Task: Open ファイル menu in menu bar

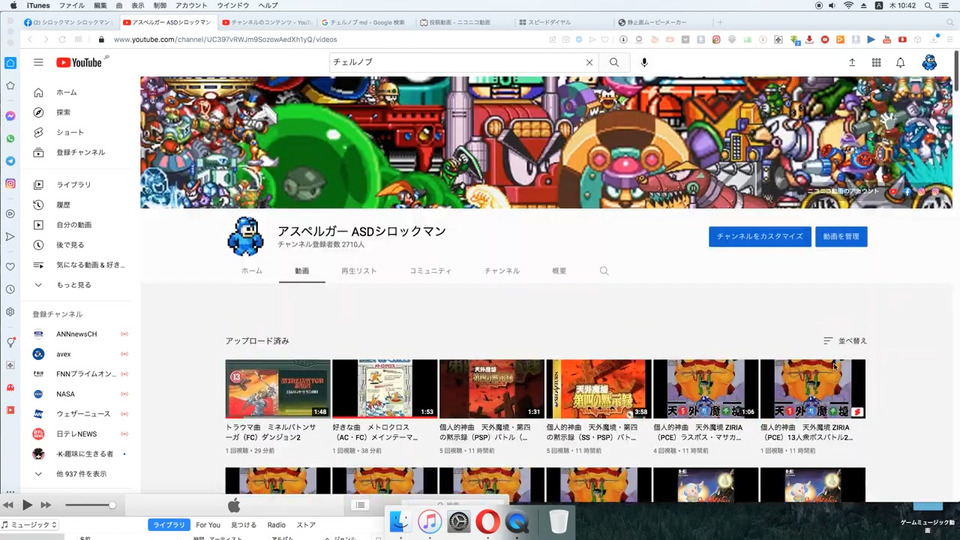Action: coord(72,6)
